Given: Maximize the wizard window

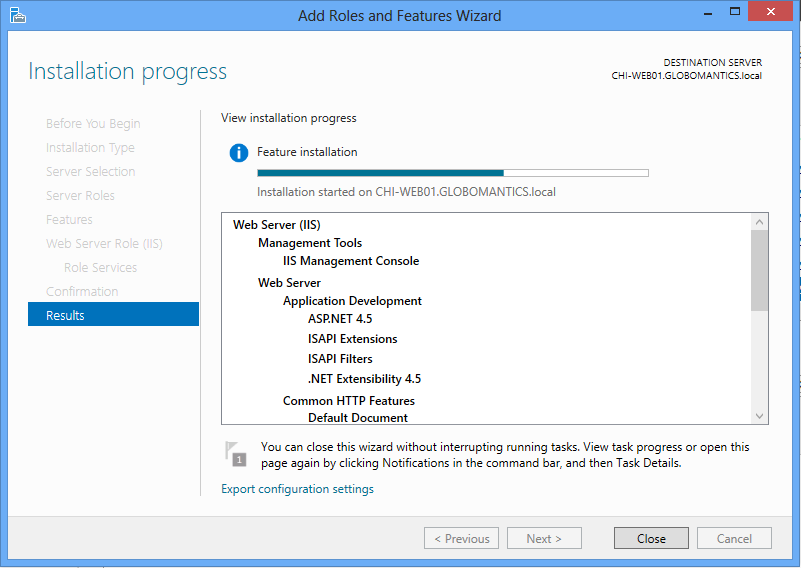Looking at the screenshot, I should (735, 12).
